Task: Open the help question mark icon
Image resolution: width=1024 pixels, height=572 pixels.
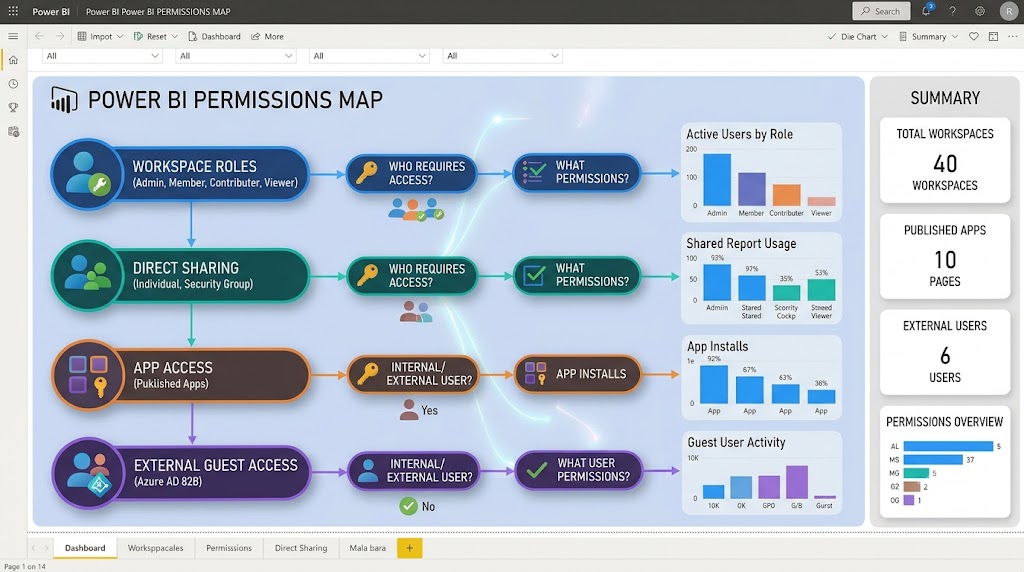Action: coord(952,11)
